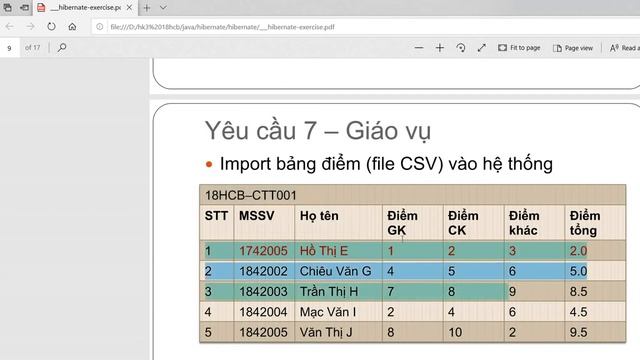The height and width of the screenshot is (360, 640).
Task: Select the name 'Hồ Thị E'
Action: click(324, 251)
